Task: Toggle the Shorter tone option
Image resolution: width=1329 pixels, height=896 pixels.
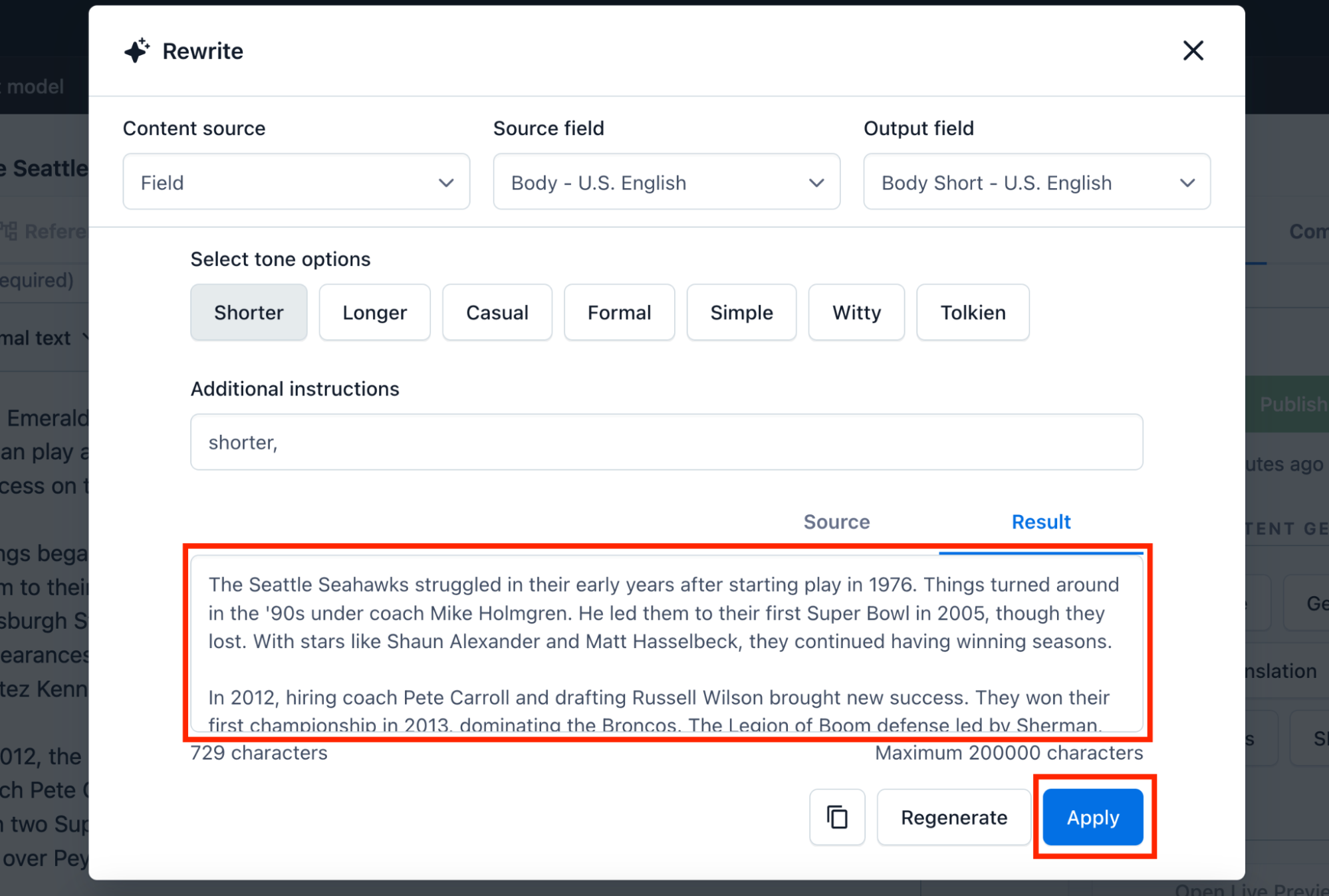Action: (x=249, y=312)
